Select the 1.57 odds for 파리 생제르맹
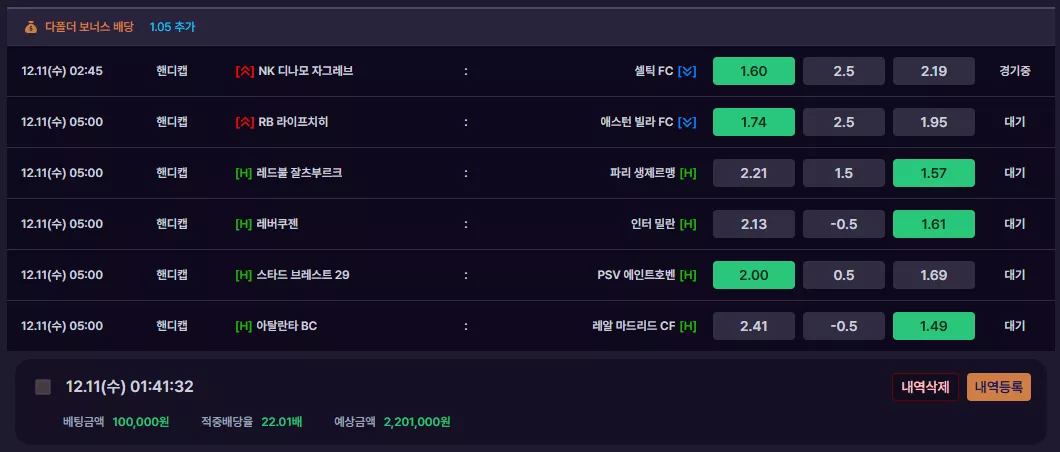The height and width of the screenshot is (452, 1060). click(x=934, y=173)
